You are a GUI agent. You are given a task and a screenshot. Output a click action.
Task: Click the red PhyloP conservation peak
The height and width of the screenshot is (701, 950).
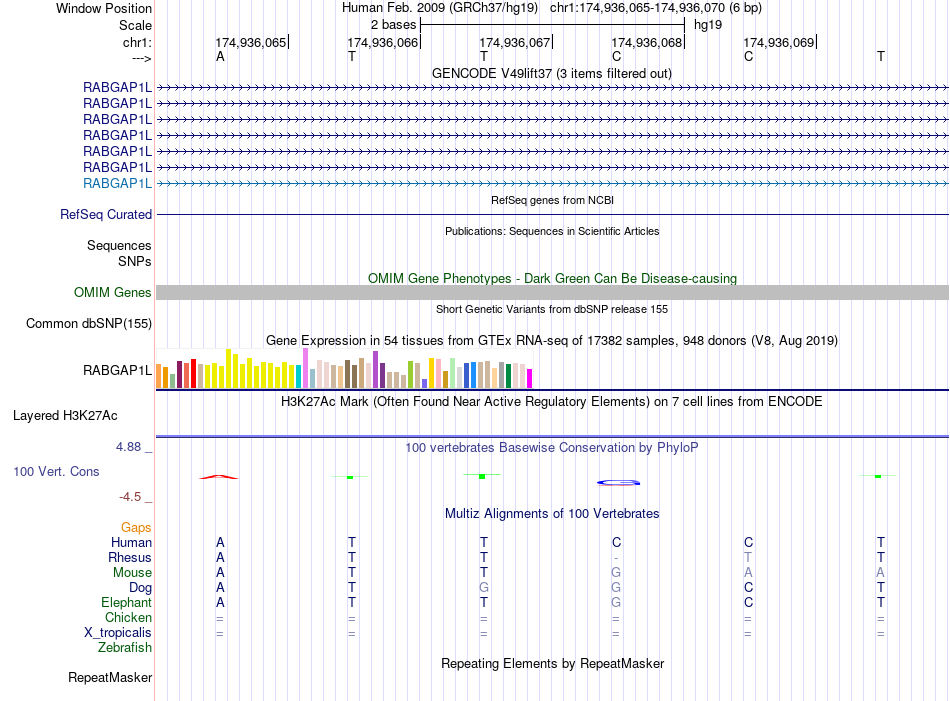point(219,477)
